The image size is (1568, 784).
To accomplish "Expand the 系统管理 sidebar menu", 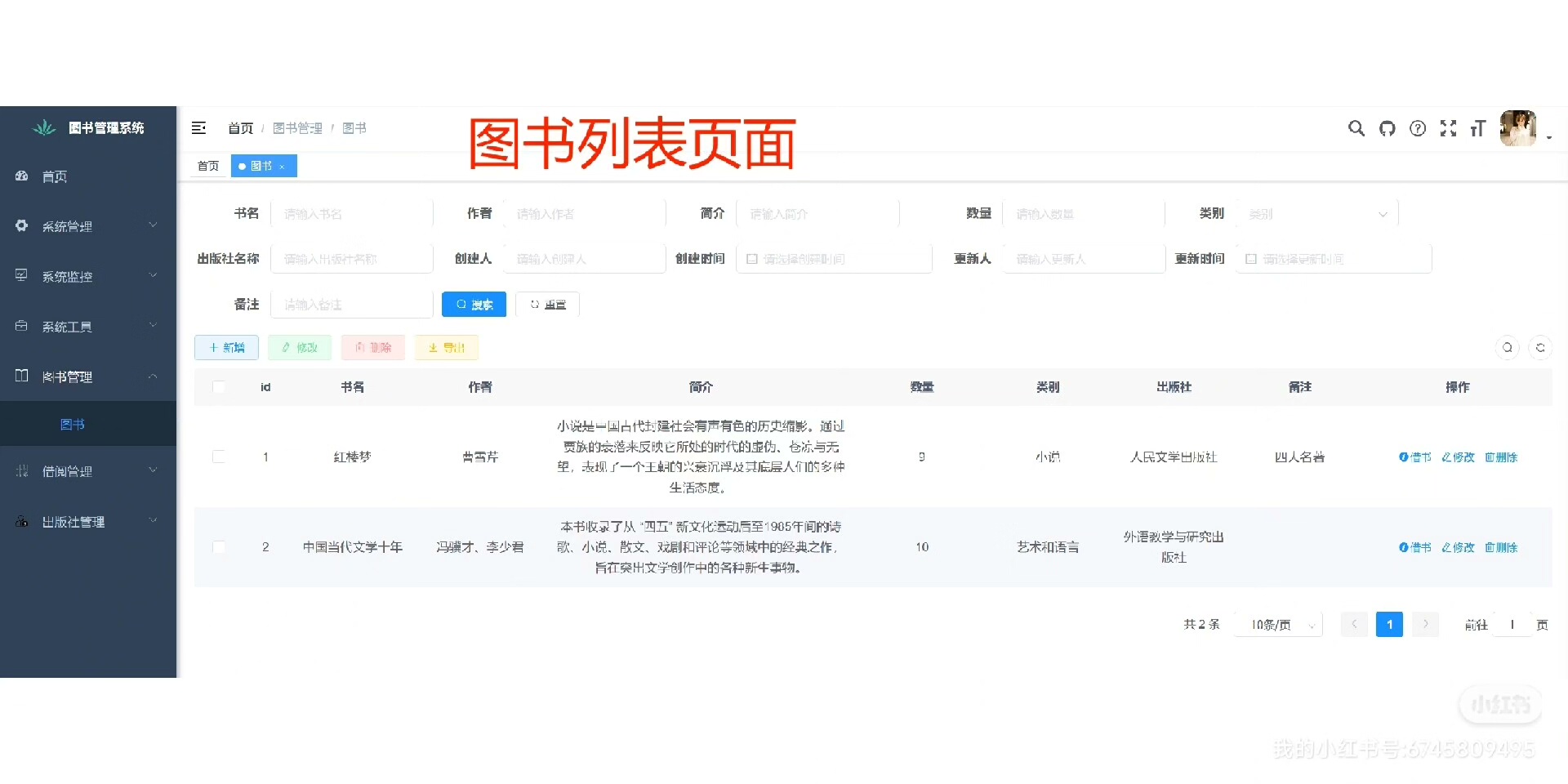I will (x=88, y=226).
